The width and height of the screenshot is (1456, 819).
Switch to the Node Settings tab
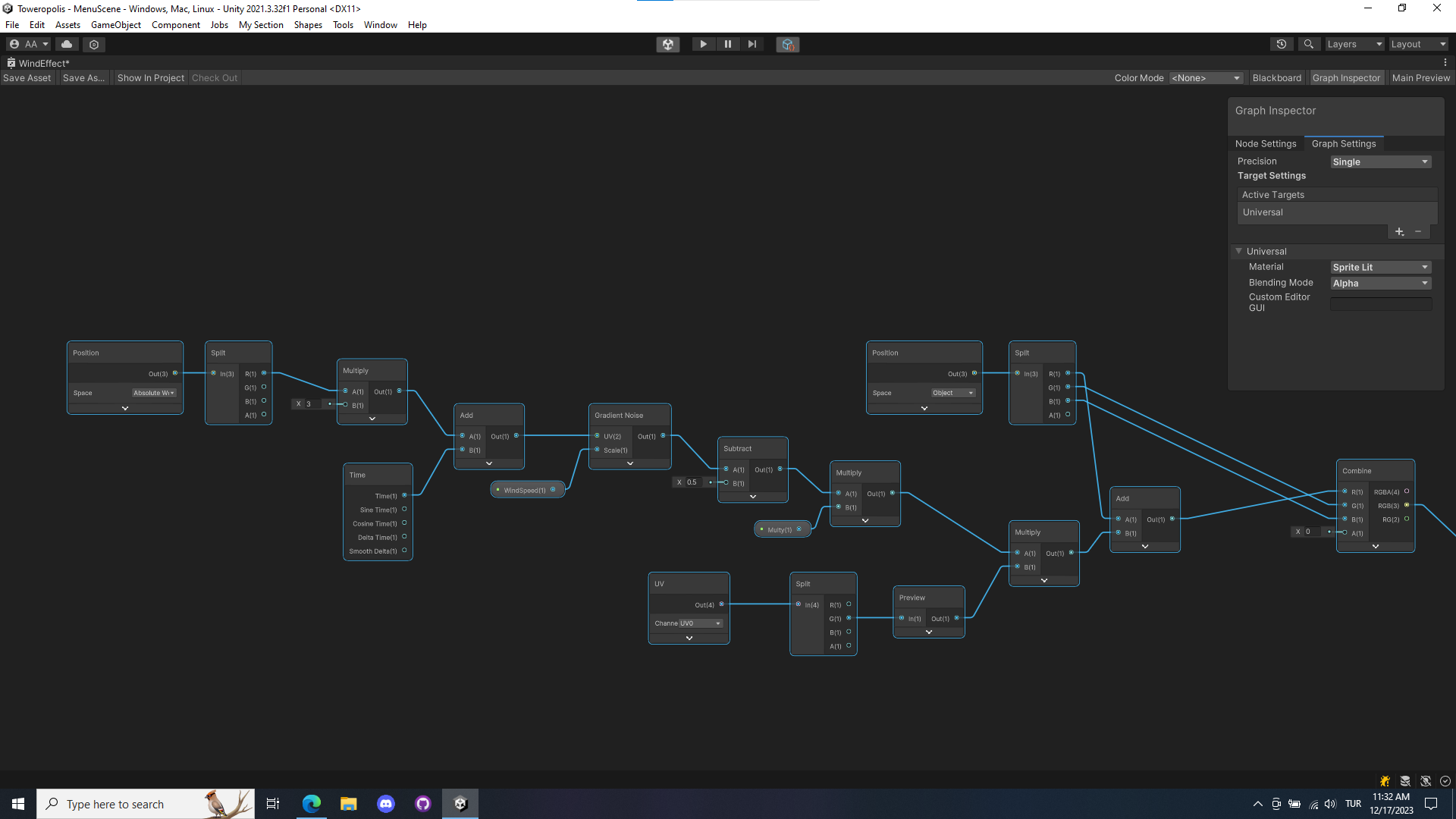point(1265,143)
